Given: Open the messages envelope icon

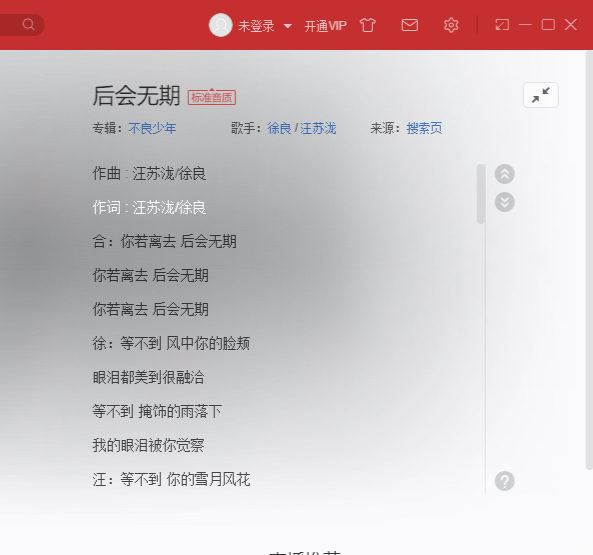Looking at the screenshot, I should 410,25.
